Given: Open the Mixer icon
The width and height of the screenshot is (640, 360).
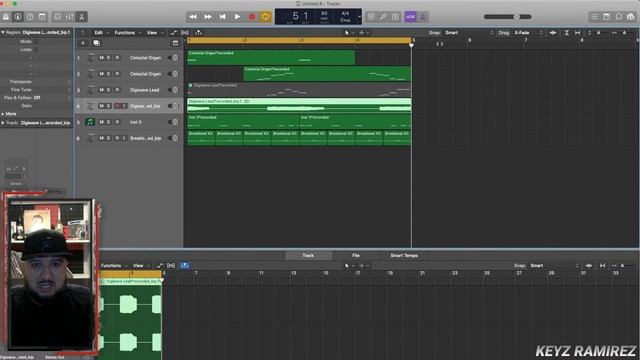Looking at the screenshot, I should (70, 17).
